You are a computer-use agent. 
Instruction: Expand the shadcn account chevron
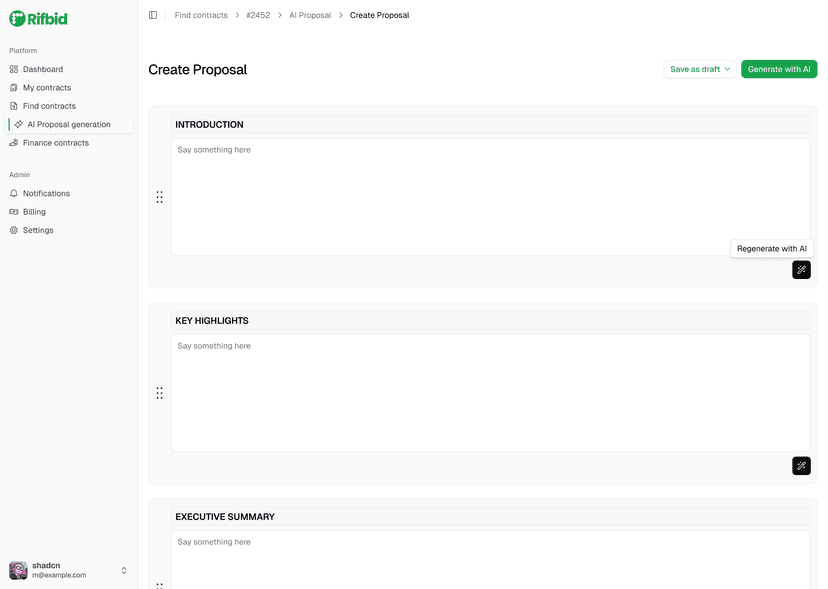[123, 569]
